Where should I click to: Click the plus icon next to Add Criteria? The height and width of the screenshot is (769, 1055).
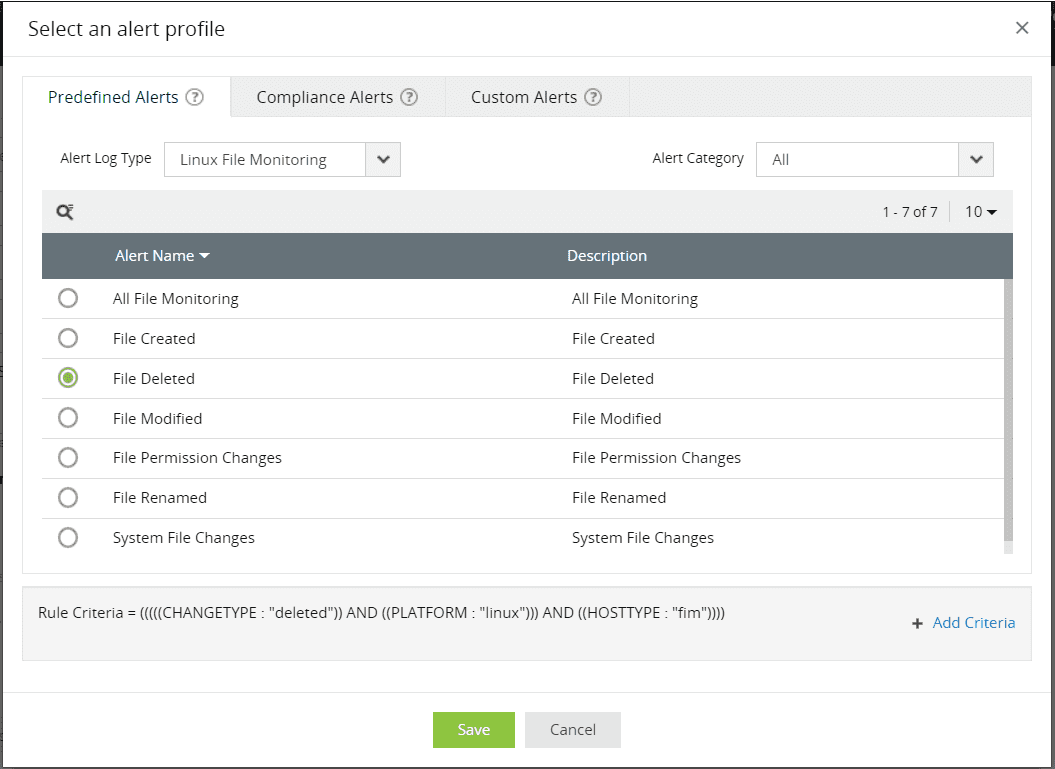tap(917, 624)
